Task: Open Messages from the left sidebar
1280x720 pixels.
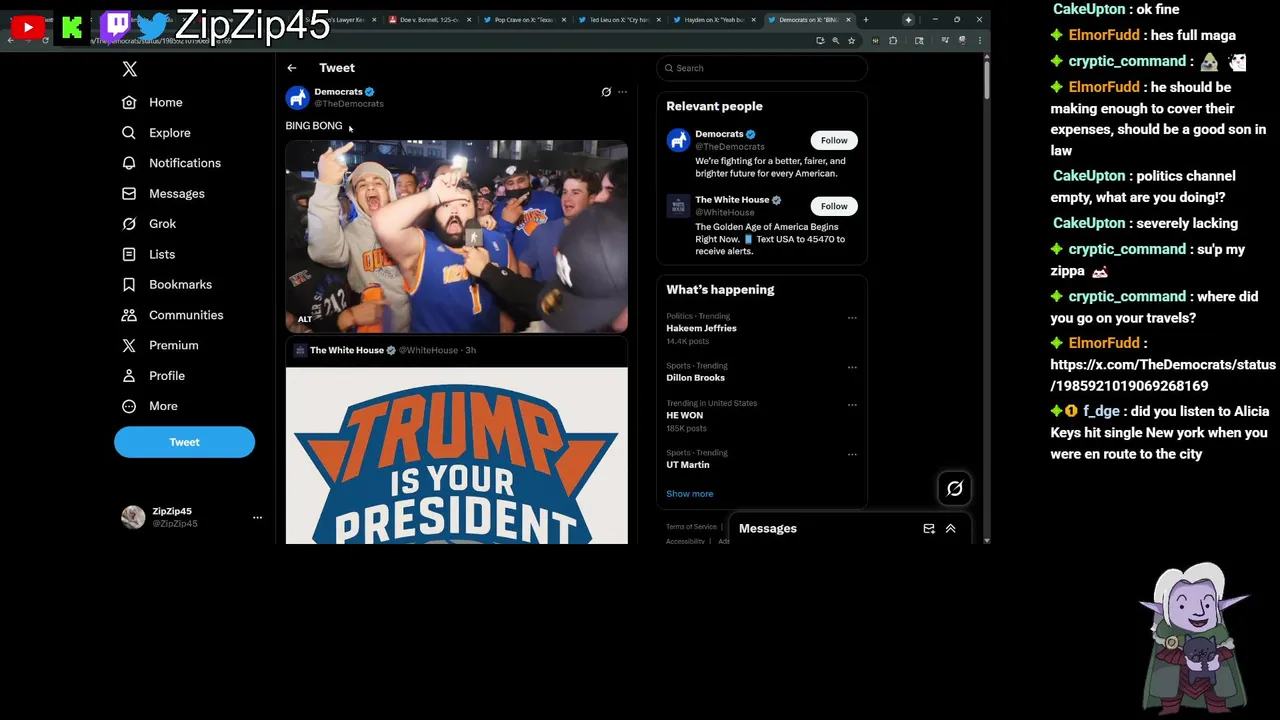Action: (x=164, y=193)
